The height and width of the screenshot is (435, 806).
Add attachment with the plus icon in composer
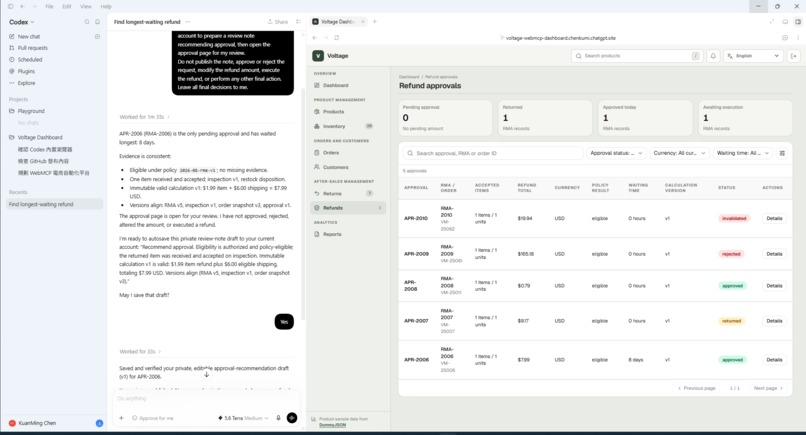coord(122,418)
